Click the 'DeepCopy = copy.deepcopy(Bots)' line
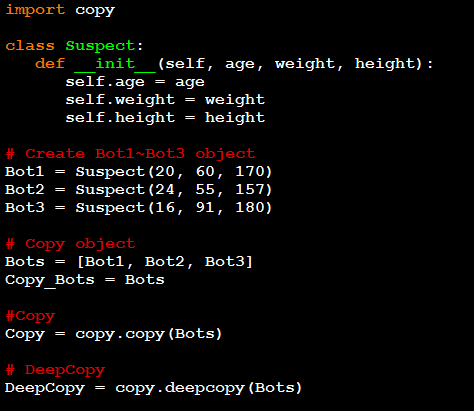The height and width of the screenshot is (411, 474). (154, 388)
